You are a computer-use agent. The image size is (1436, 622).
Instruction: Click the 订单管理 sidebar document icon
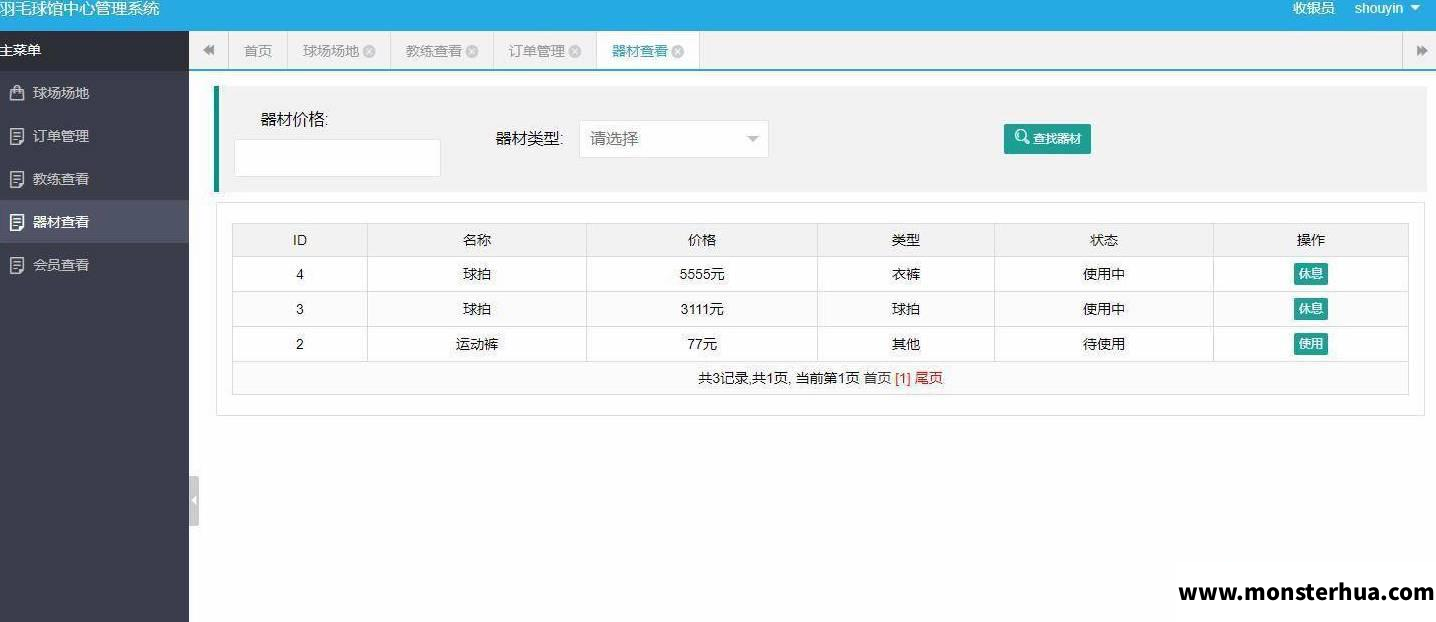click(x=16, y=136)
